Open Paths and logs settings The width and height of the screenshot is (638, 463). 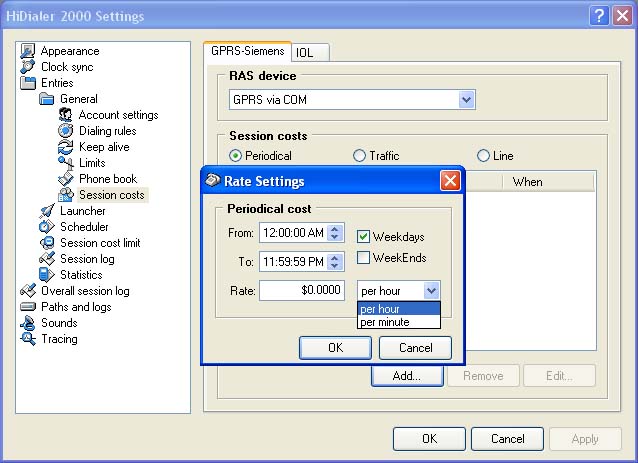tap(76, 307)
